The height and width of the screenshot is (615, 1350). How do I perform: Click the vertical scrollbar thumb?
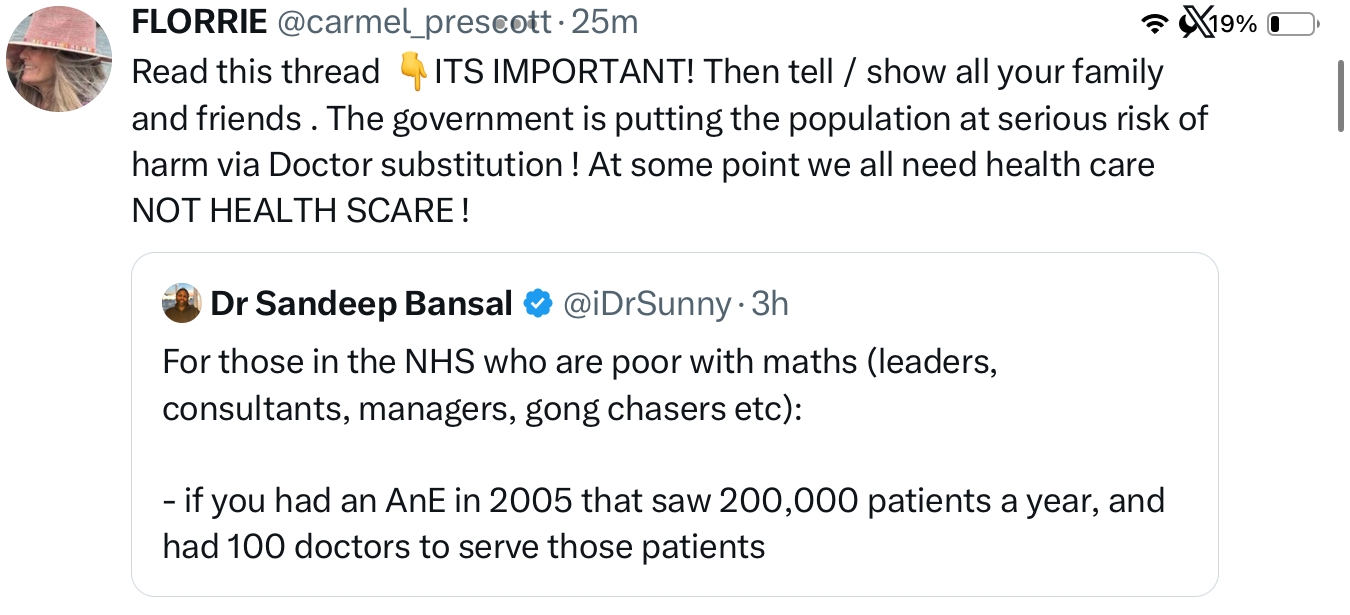coord(1341,95)
